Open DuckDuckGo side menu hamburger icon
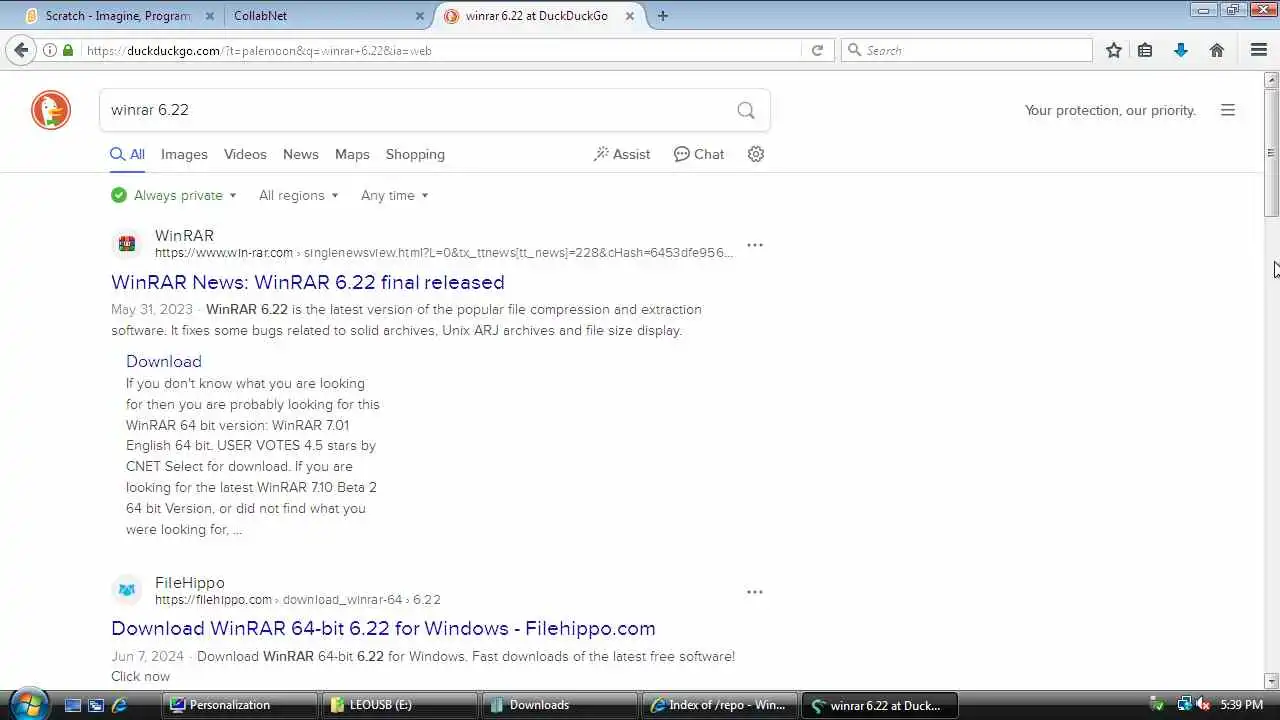This screenshot has width=1280, height=720. (x=1228, y=110)
